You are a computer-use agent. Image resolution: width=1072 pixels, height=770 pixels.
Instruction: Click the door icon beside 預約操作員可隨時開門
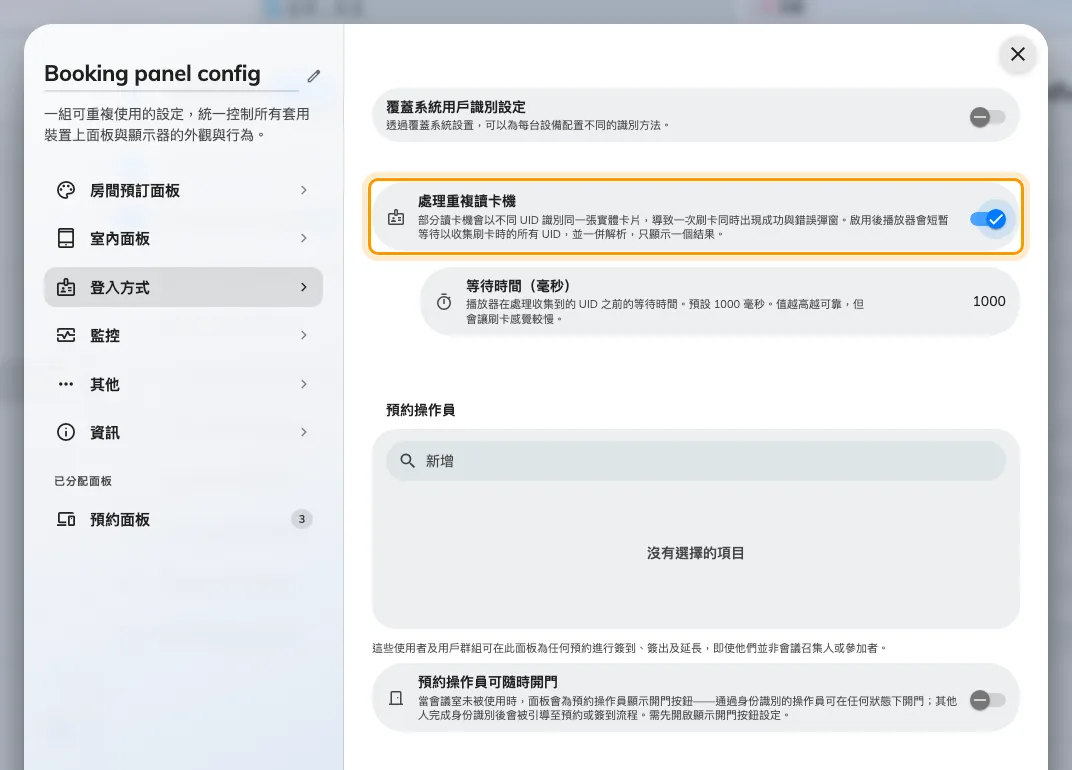pyautogui.click(x=396, y=698)
